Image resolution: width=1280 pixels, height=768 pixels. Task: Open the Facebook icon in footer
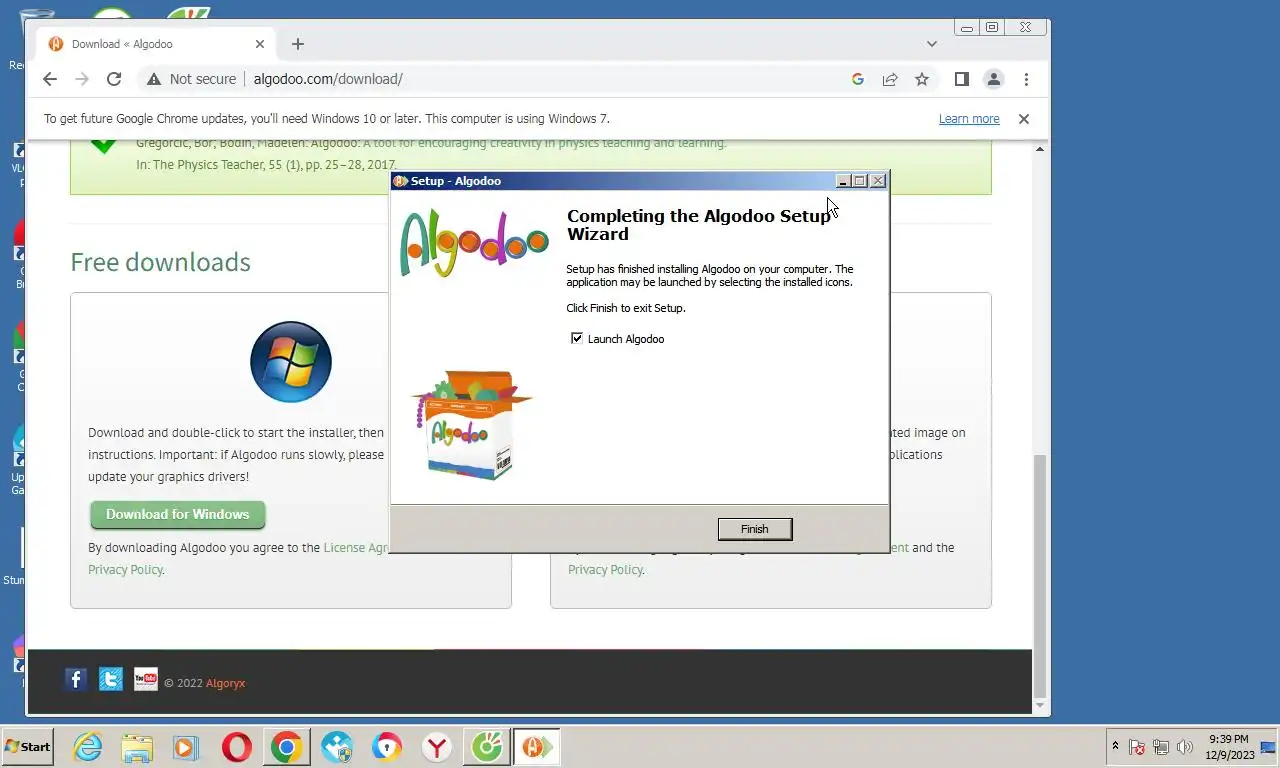76,680
